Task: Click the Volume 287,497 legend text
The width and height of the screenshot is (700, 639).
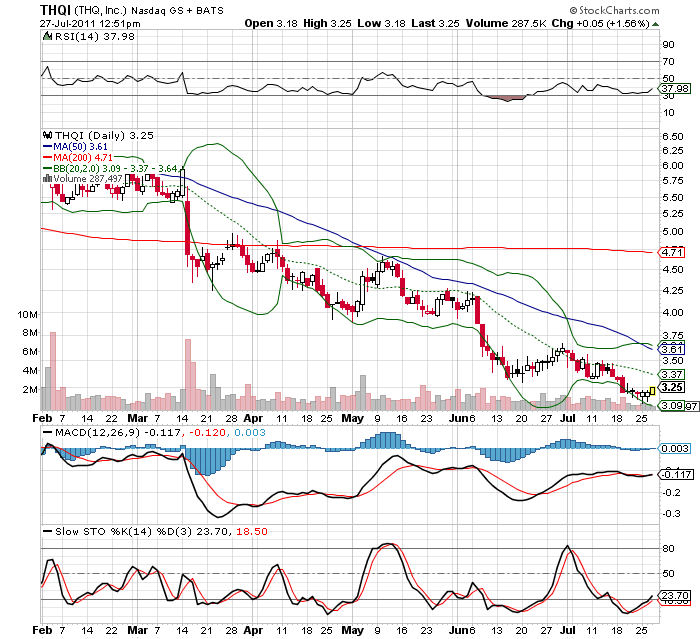Action: [x=88, y=179]
